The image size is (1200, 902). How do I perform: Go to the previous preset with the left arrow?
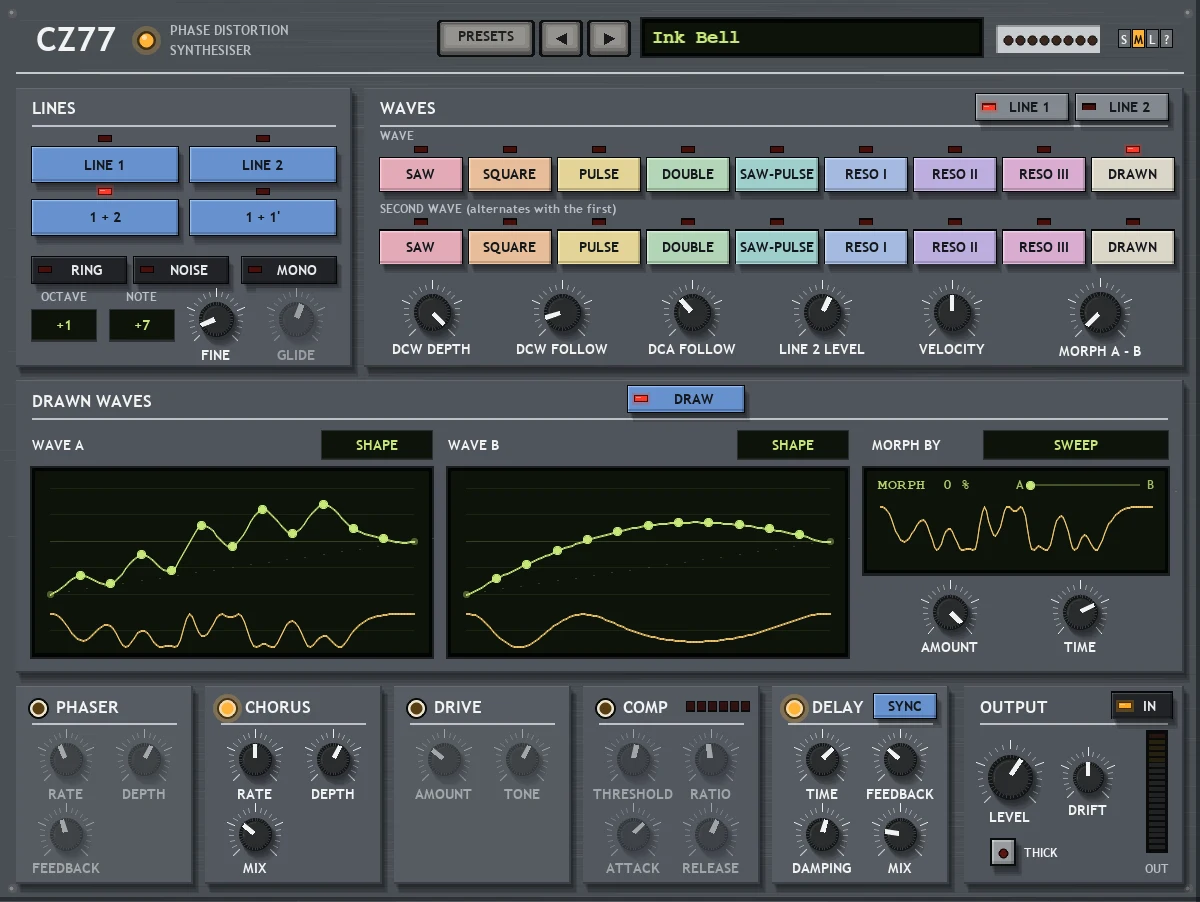point(561,38)
